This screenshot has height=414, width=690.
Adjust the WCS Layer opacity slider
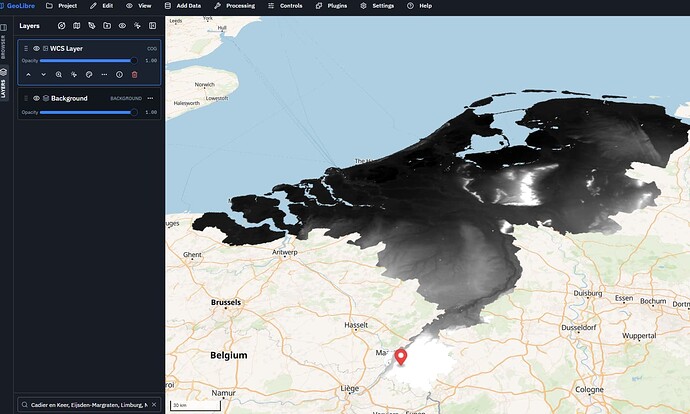click(x=88, y=61)
